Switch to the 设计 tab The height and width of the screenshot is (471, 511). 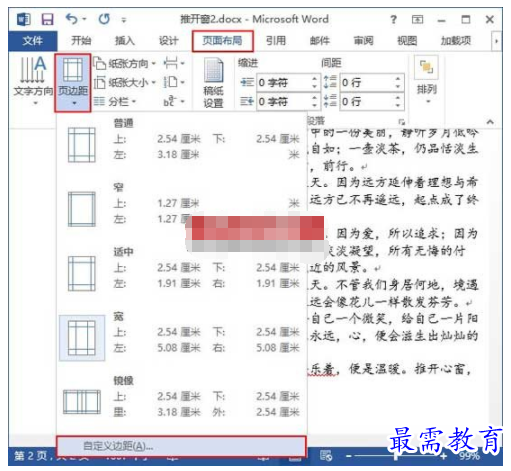(168, 41)
